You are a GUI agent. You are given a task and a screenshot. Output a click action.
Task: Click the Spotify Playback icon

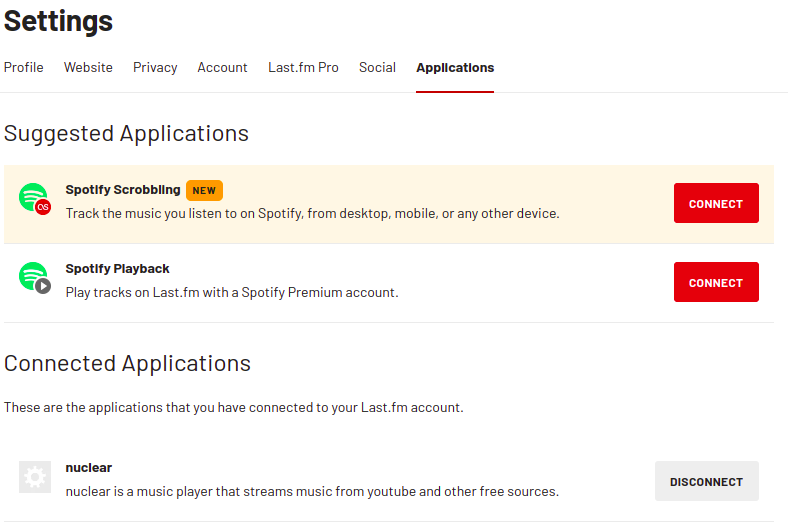pos(35,278)
